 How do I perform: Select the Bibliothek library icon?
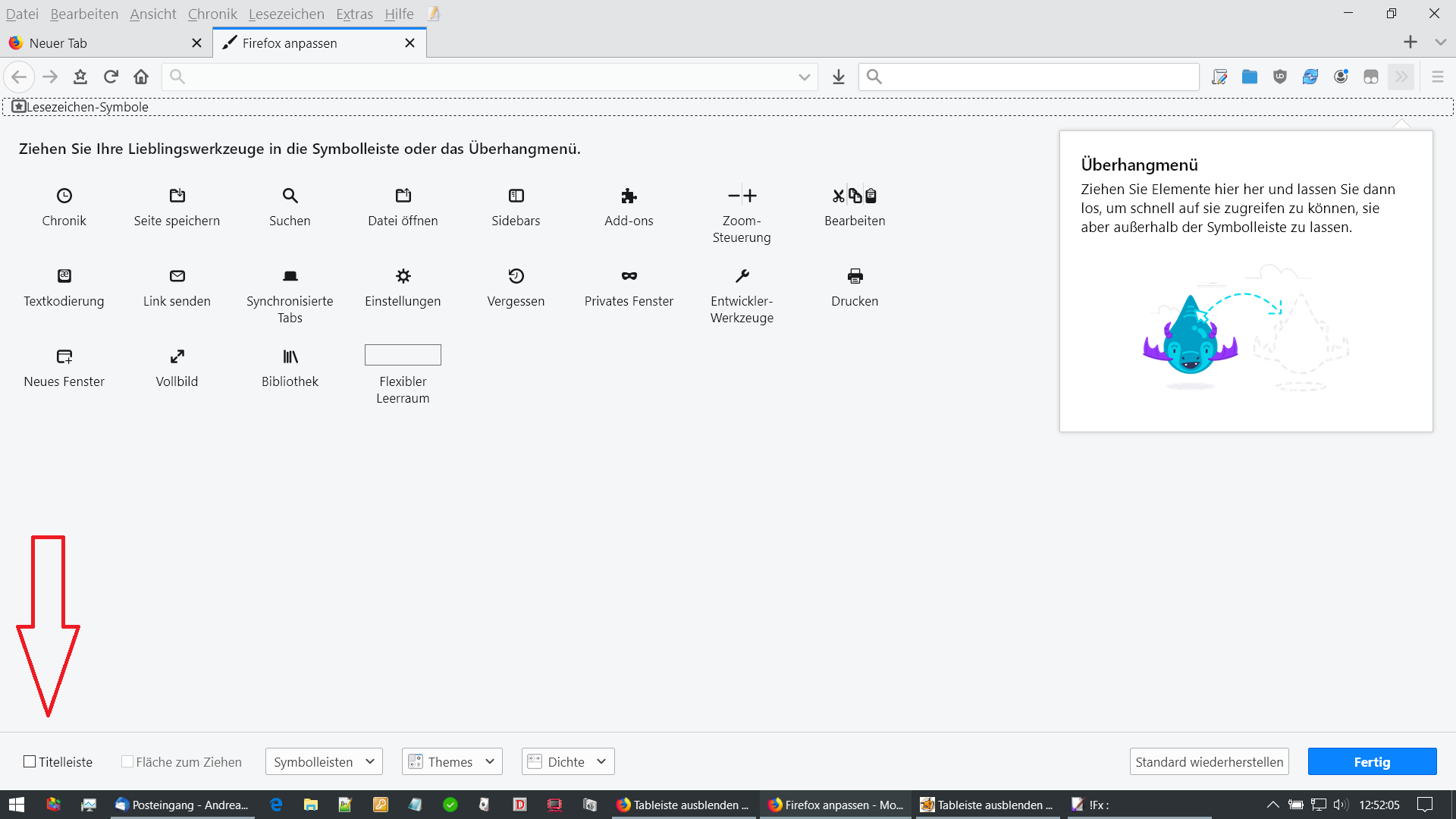290,356
